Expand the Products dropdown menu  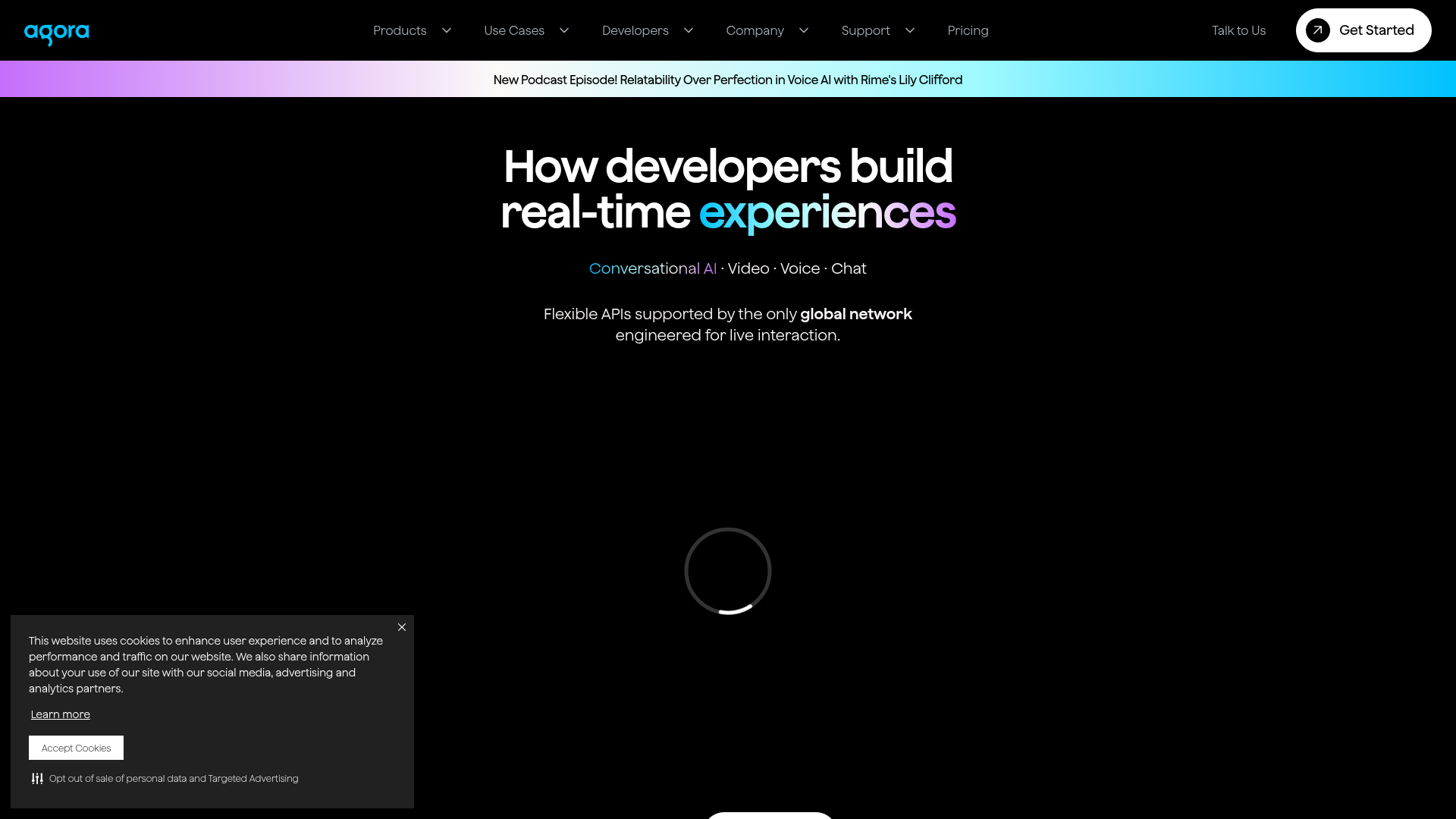(412, 30)
